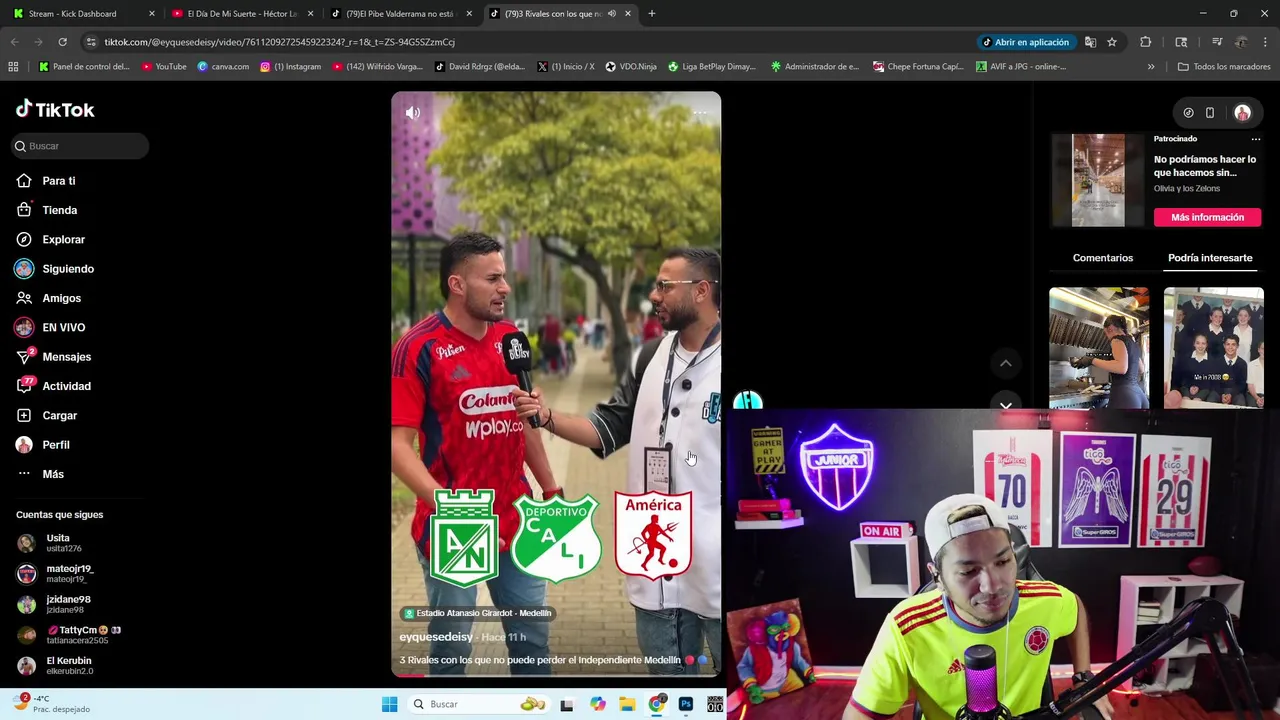Screen dimensions: 1280x720
Task: Click the Más información ad button
Action: coord(1208,217)
